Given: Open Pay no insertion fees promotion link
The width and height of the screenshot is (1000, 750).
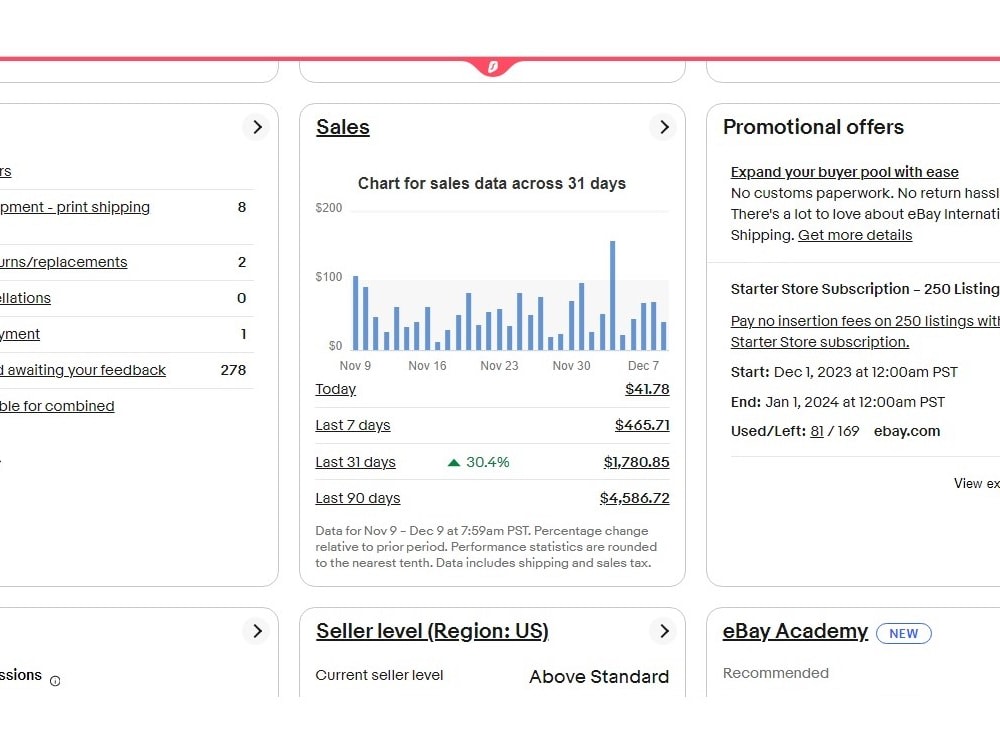Looking at the screenshot, I should coord(865,331).
